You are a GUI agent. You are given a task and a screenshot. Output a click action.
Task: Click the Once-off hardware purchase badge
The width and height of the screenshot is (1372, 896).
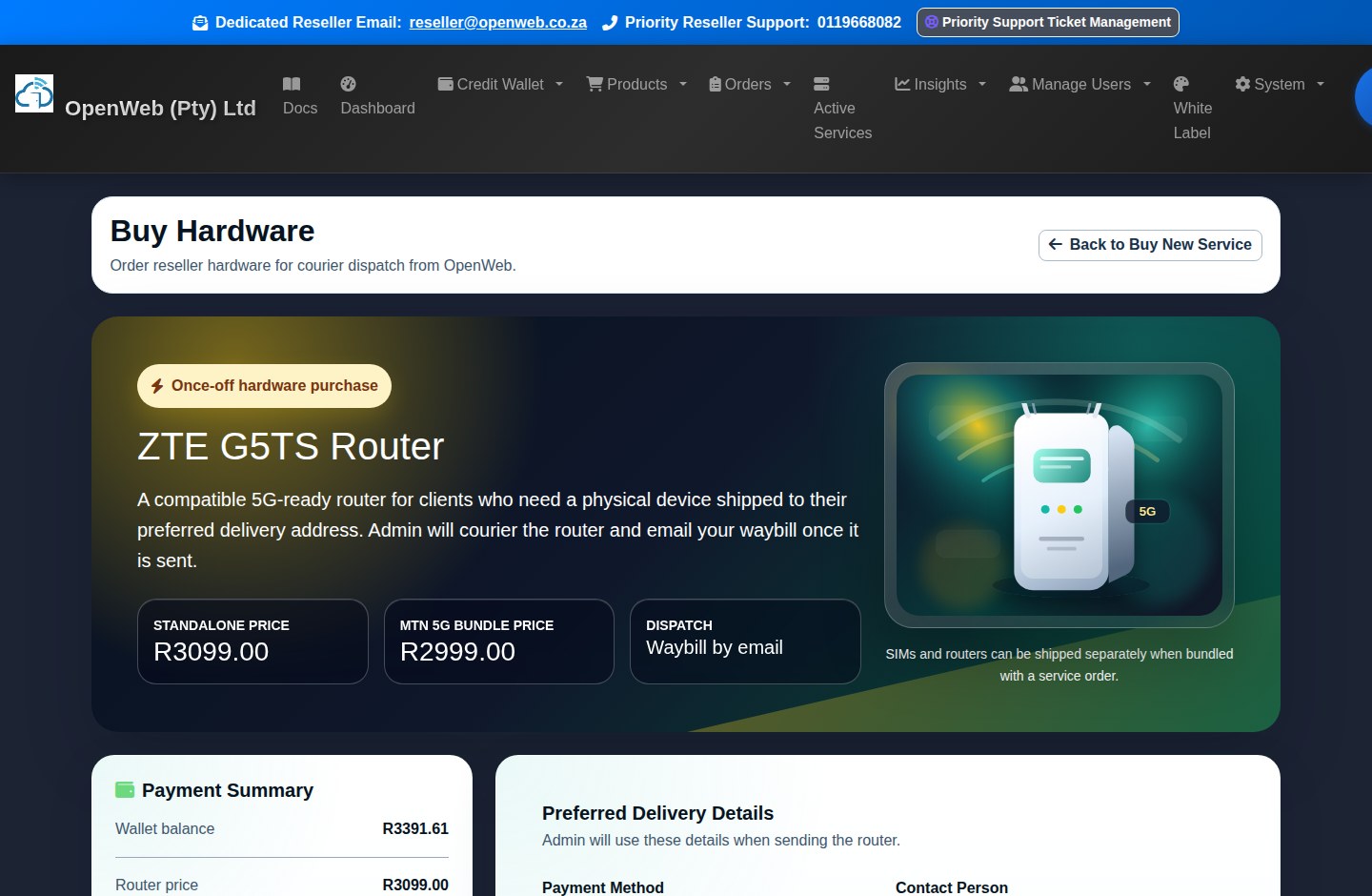[x=264, y=386]
